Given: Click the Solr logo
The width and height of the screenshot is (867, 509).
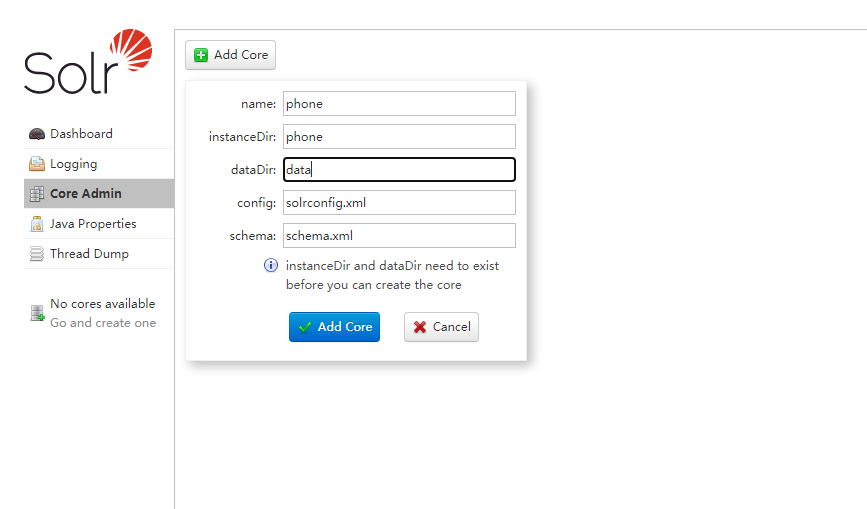Looking at the screenshot, I should click(x=88, y=63).
